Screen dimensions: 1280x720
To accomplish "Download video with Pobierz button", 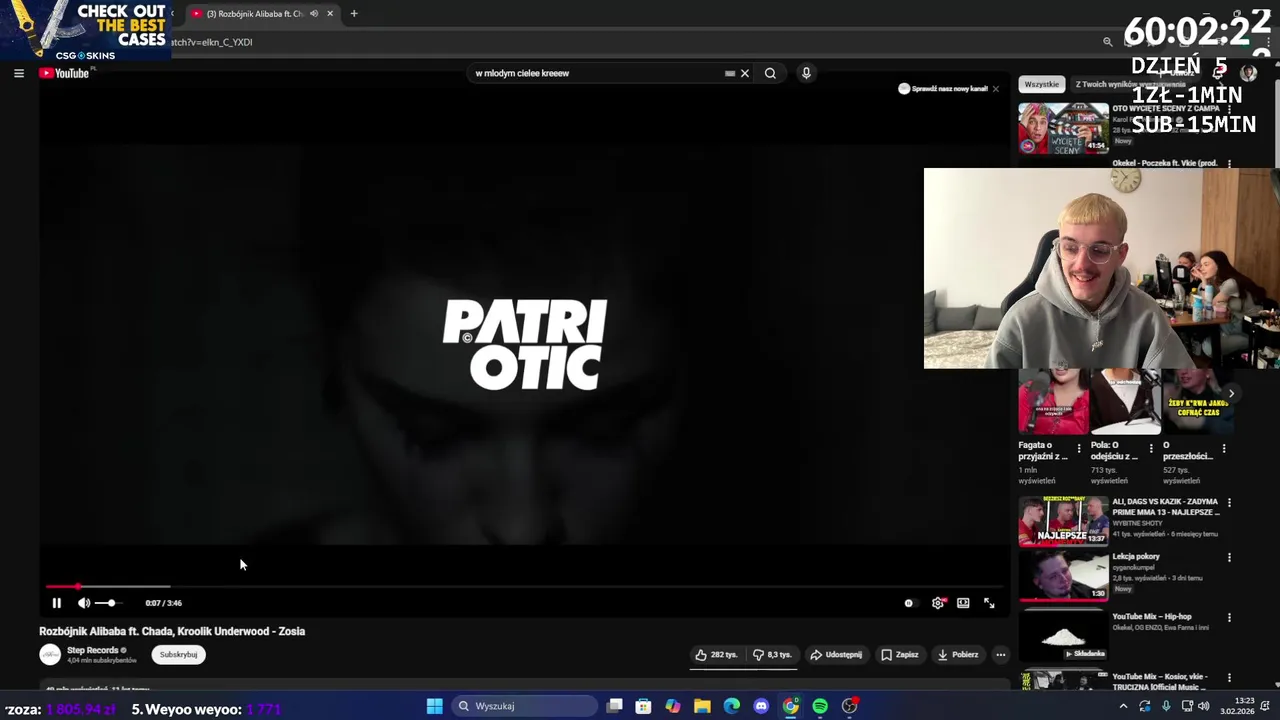I will point(958,655).
